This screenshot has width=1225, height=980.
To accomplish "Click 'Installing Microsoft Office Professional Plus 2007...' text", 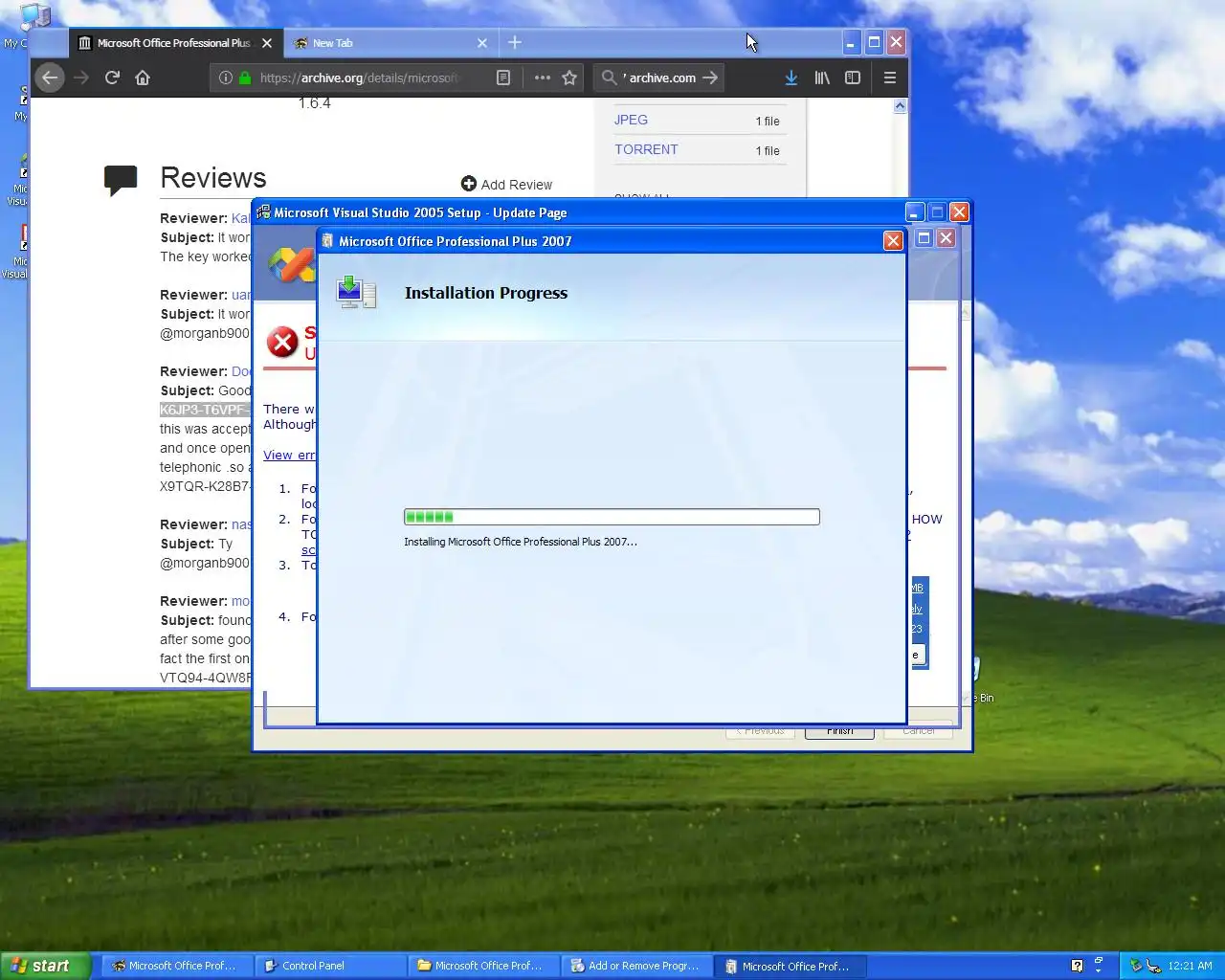I will [x=521, y=542].
